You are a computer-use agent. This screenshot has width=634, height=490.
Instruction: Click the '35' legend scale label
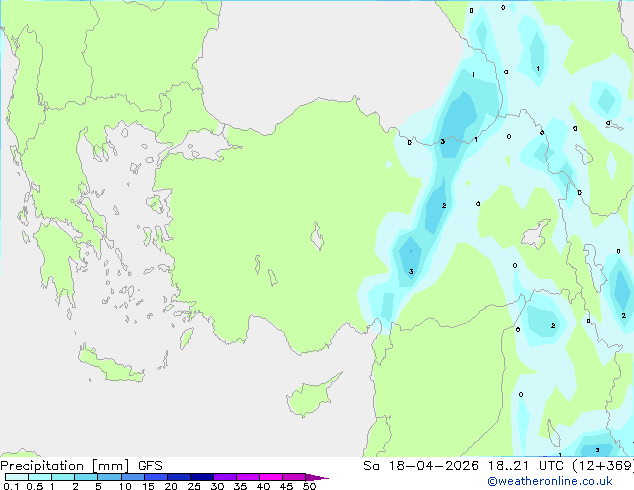pos(240,486)
